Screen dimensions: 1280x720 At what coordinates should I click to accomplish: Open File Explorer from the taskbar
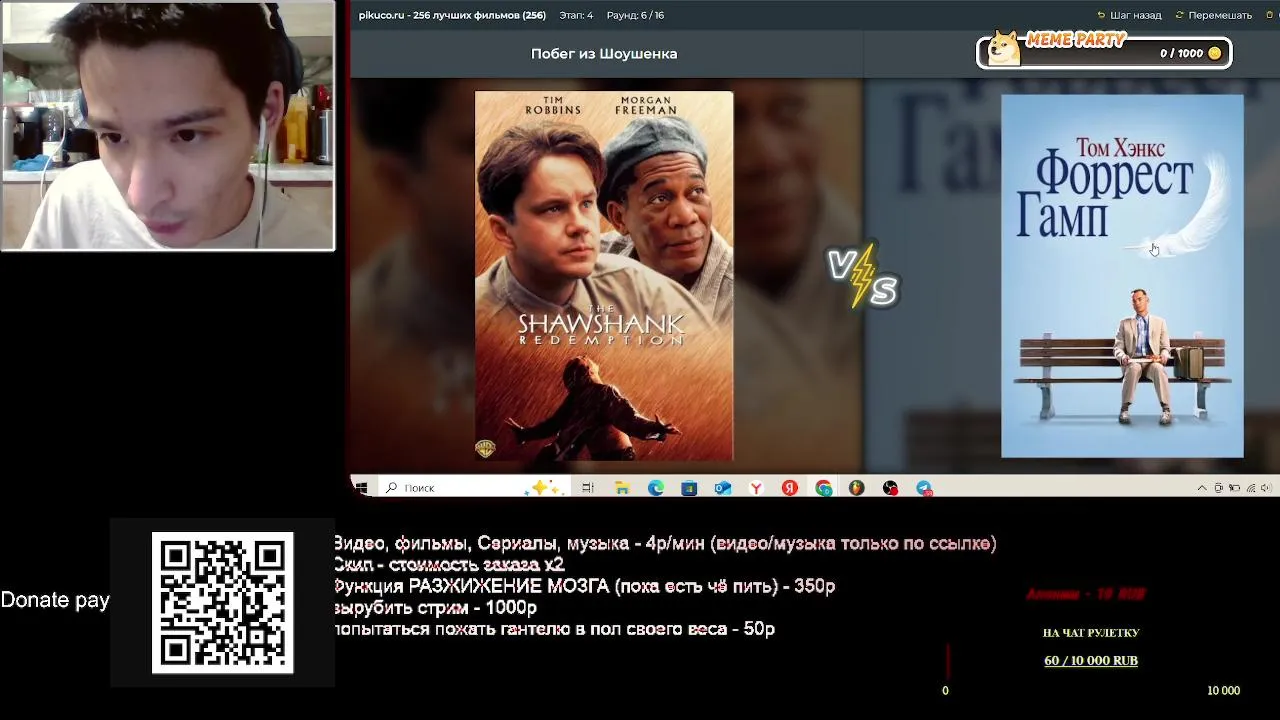tap(622, 488)
